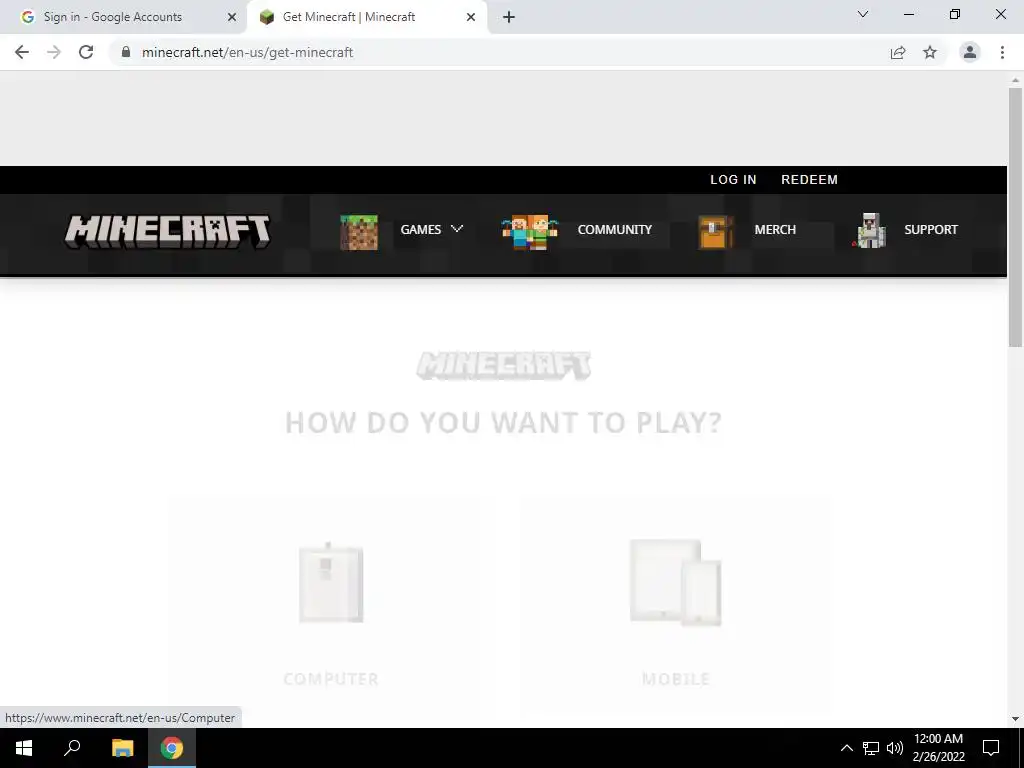Restore down the Chrome window
Image resolution: width=1024 pixels, height=768 pixels.
(955, 14)
